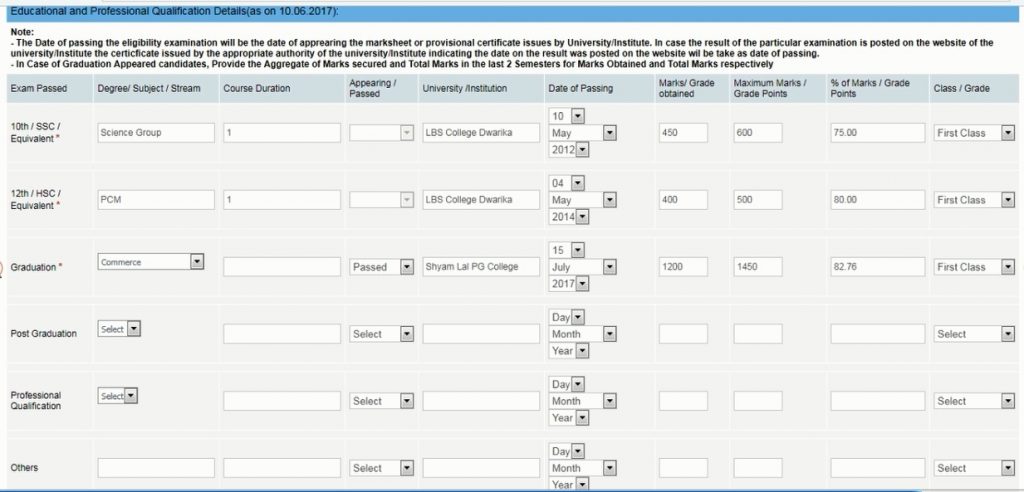This screenshot has width=1024, height=492.
Task: Click the 12th/HSC marks obtained field showing 400
Action: [x=683, y=200]
